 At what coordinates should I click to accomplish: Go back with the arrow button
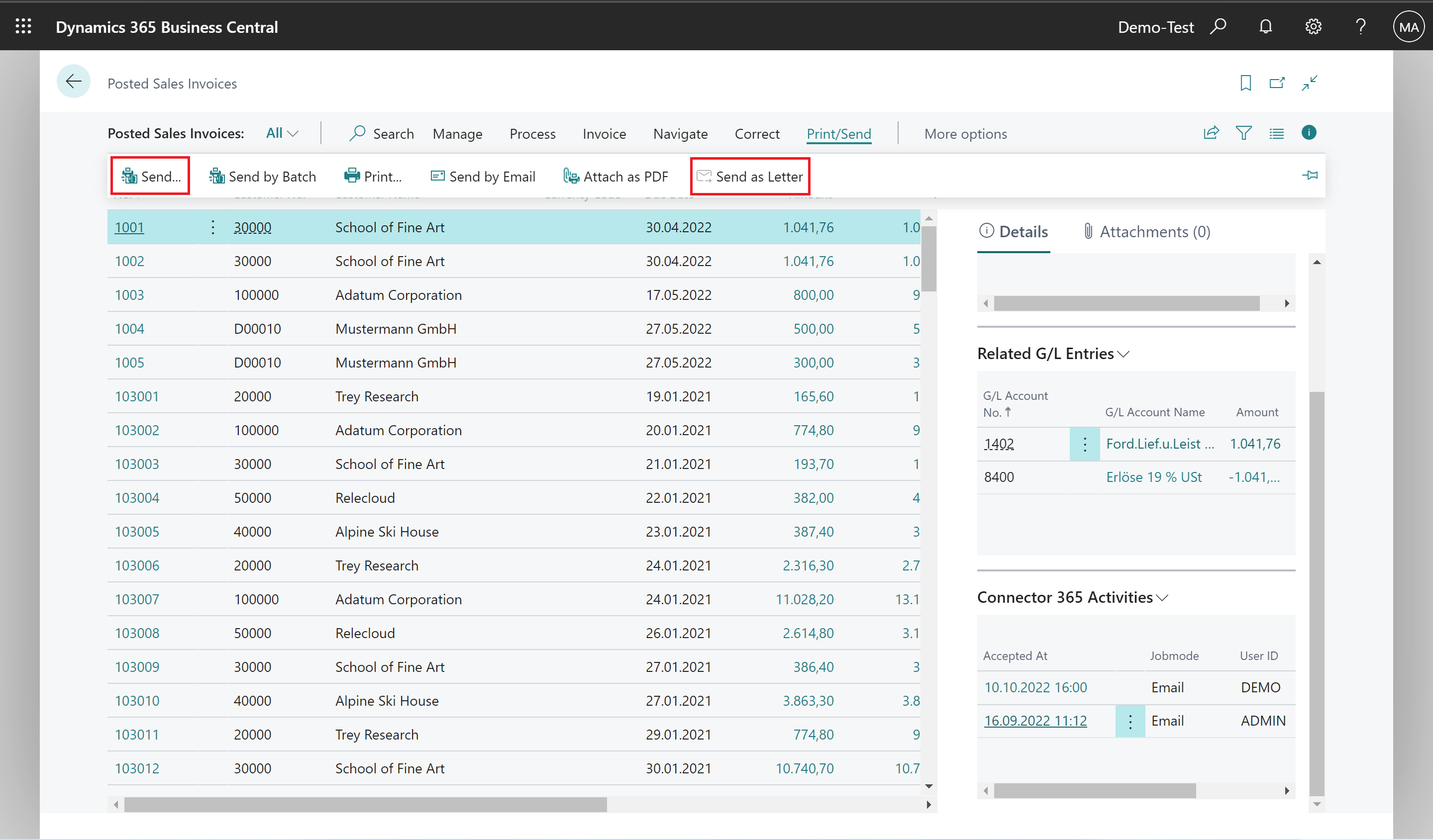pyautogui.click(x=73, y=82)
